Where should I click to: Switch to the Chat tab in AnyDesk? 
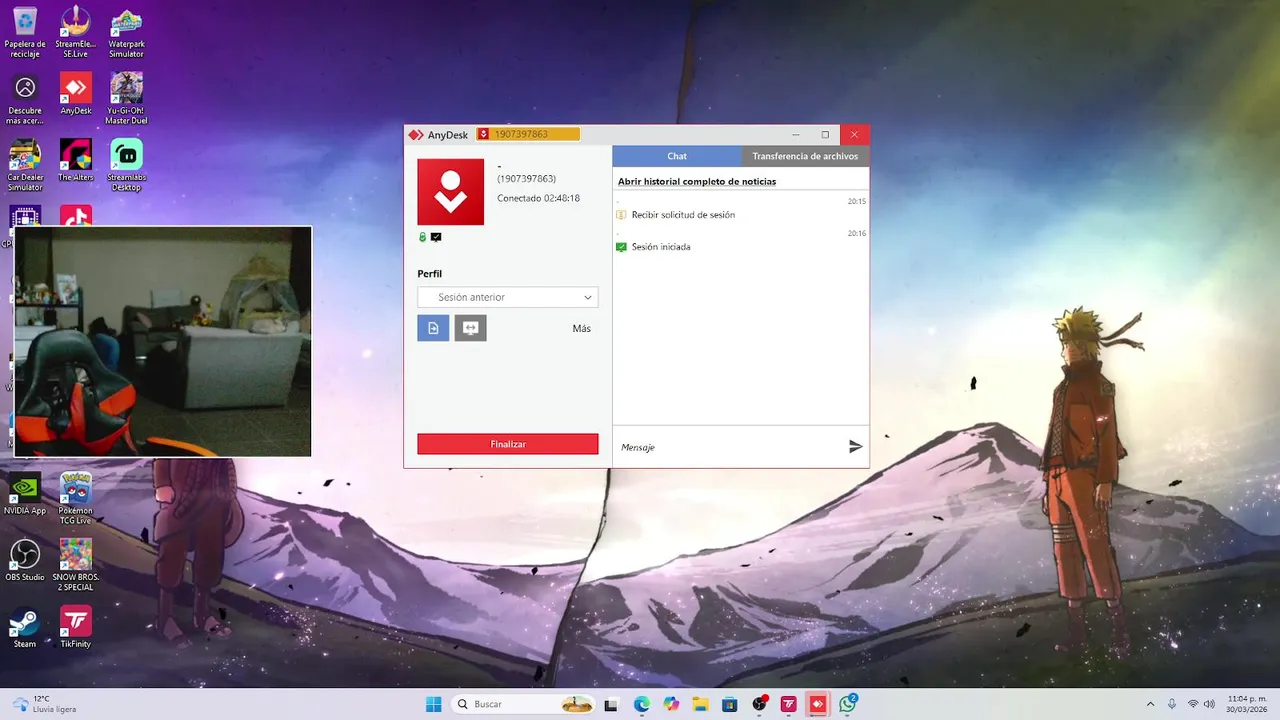pyautogui.click(x=677, y=156)
